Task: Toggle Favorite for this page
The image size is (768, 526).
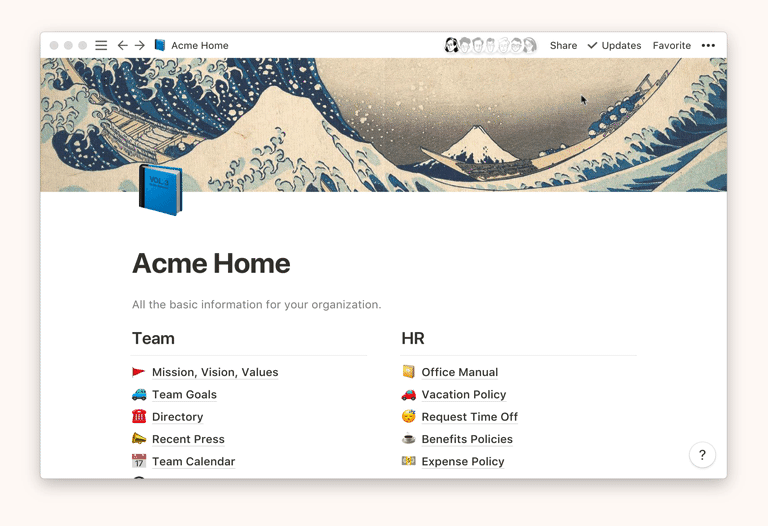Action: 671,45
